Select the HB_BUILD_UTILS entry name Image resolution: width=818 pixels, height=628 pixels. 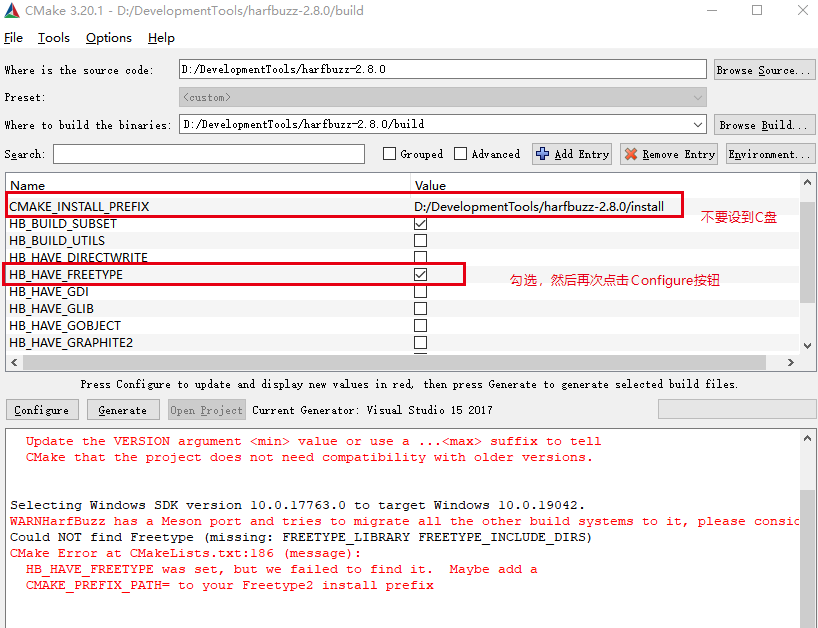[57, 240]
